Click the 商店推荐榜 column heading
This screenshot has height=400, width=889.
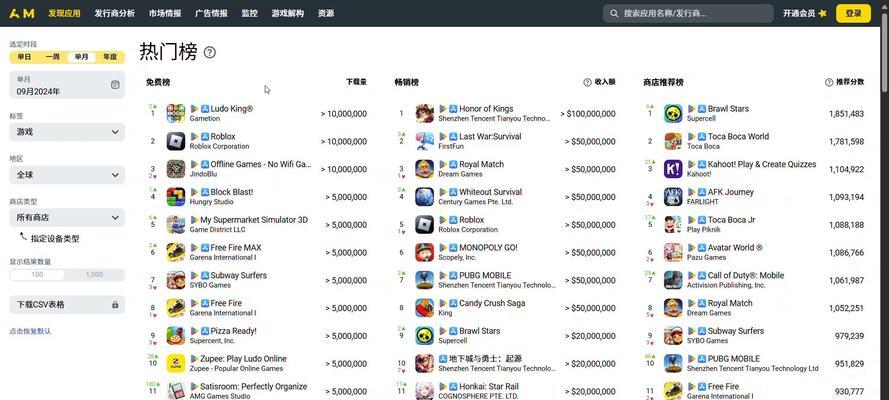pyautogui.click(x=663, y=82)
